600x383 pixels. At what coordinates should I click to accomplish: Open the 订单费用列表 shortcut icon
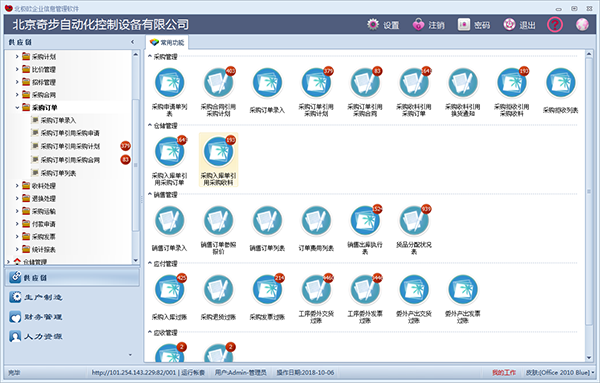coord(316,220)
